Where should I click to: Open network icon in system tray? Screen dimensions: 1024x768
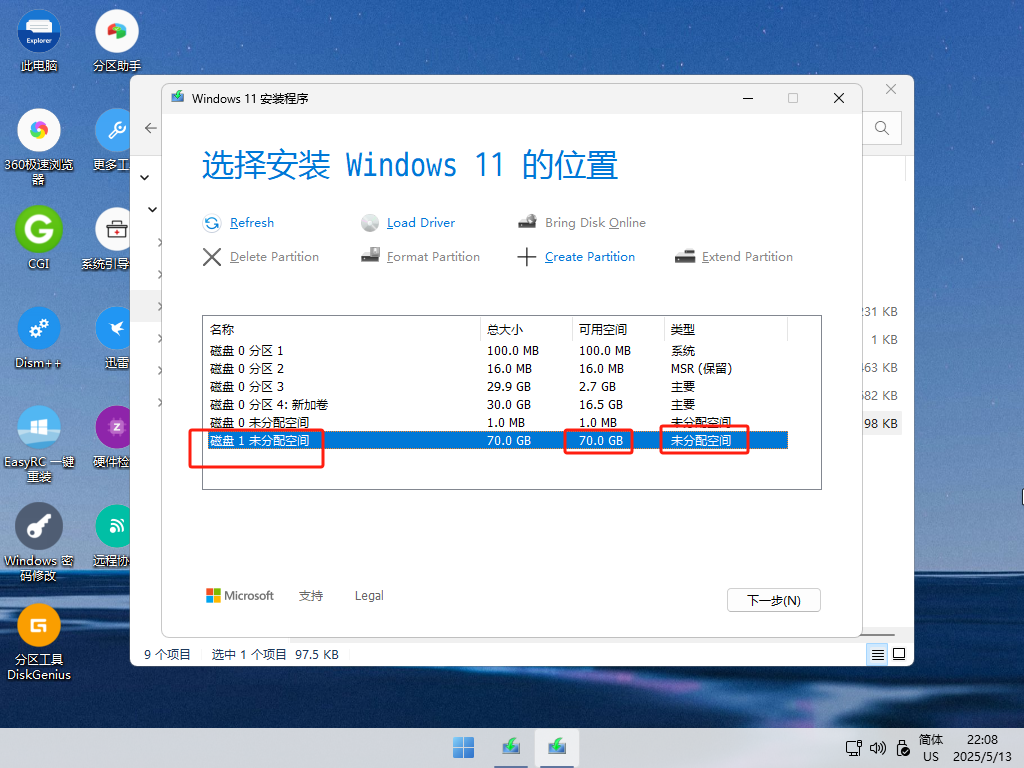point(853,748)
